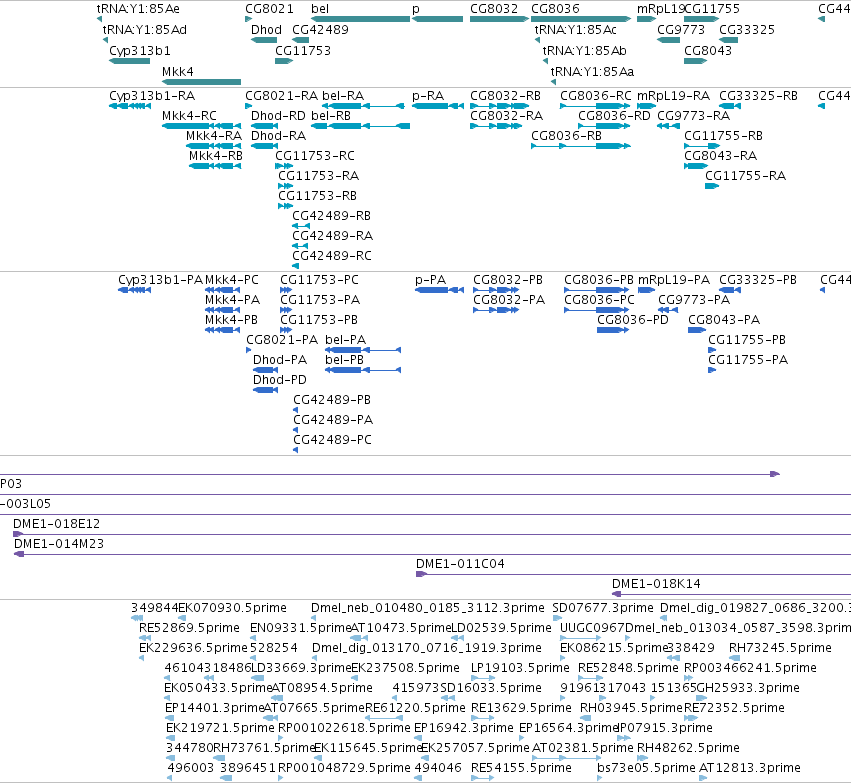Click the Dhod-PD protein label
This screenshot has height=783, width=851.
tap(280, 380)
